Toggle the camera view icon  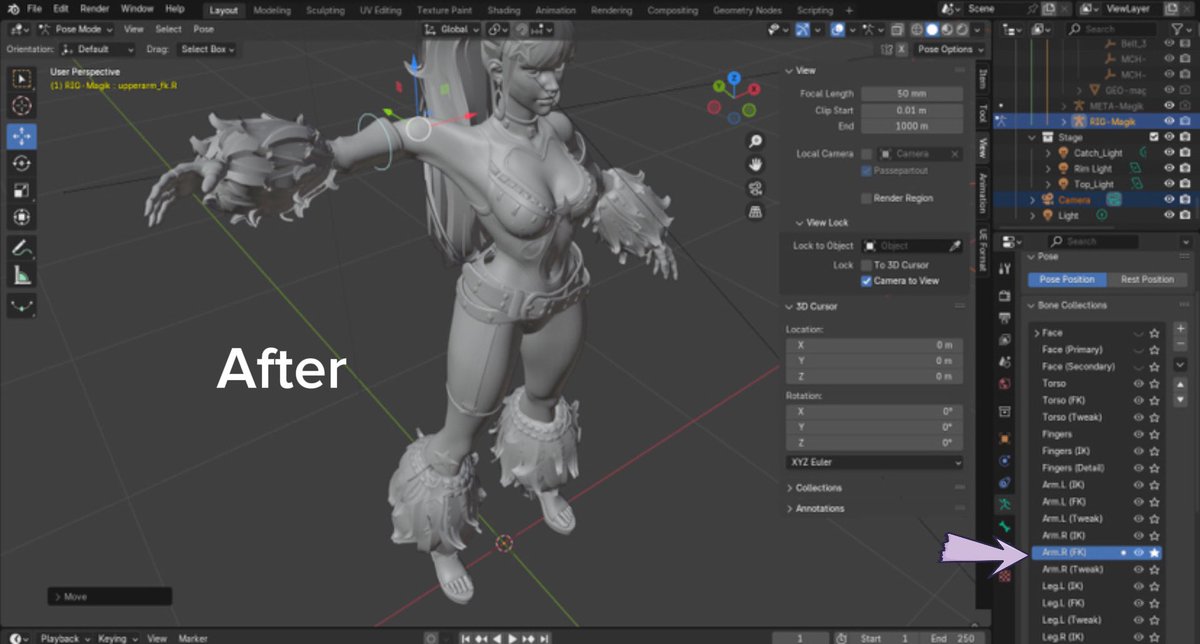(756, 188)
